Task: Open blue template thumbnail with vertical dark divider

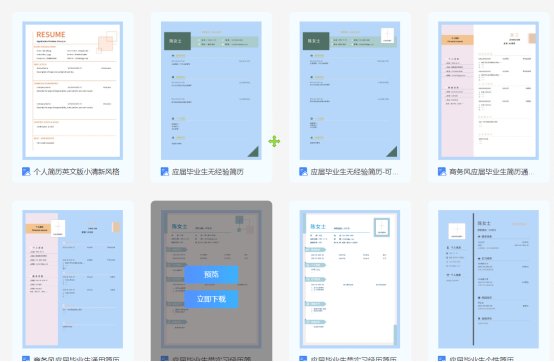Action: [x=488, y=279]
